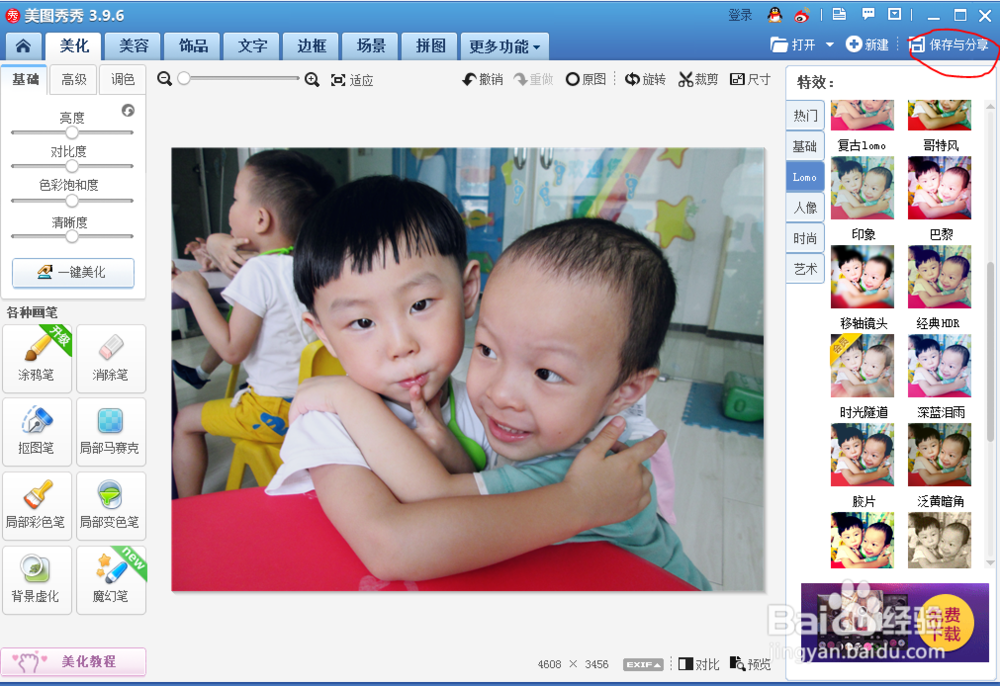Select the 热门 effects category
Image resolution: width=1000 pixels, height=686 pixels.
point(805,115)
